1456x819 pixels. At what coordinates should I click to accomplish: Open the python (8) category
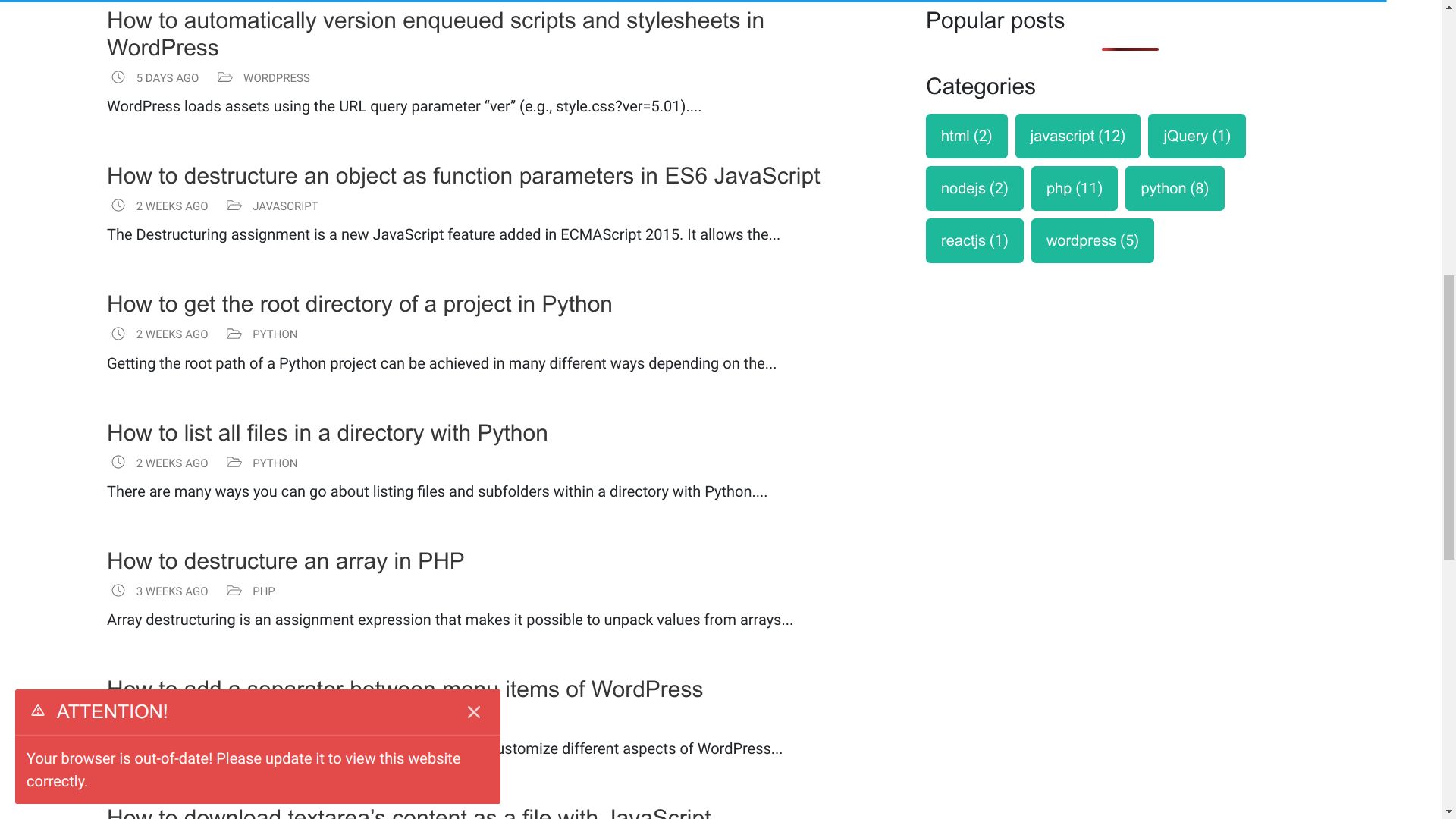point(1174,188)
